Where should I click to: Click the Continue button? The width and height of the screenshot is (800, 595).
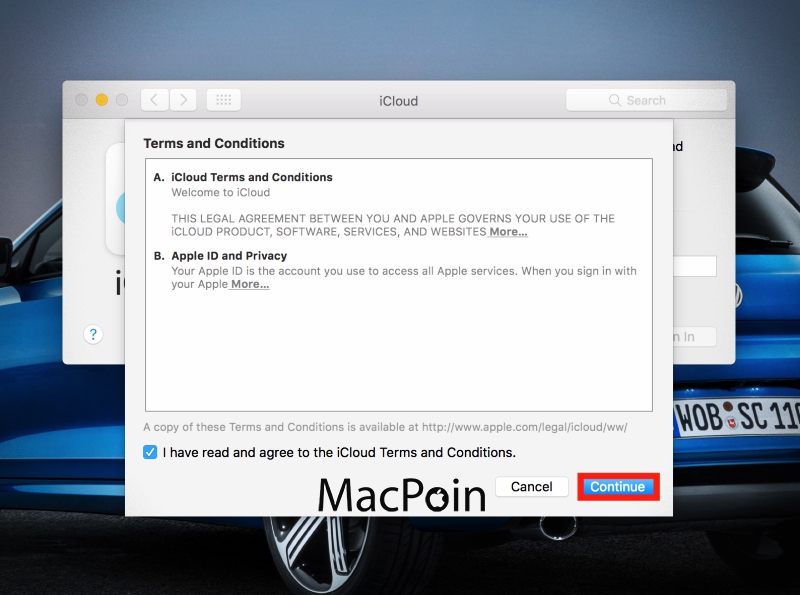click(617, 487)
